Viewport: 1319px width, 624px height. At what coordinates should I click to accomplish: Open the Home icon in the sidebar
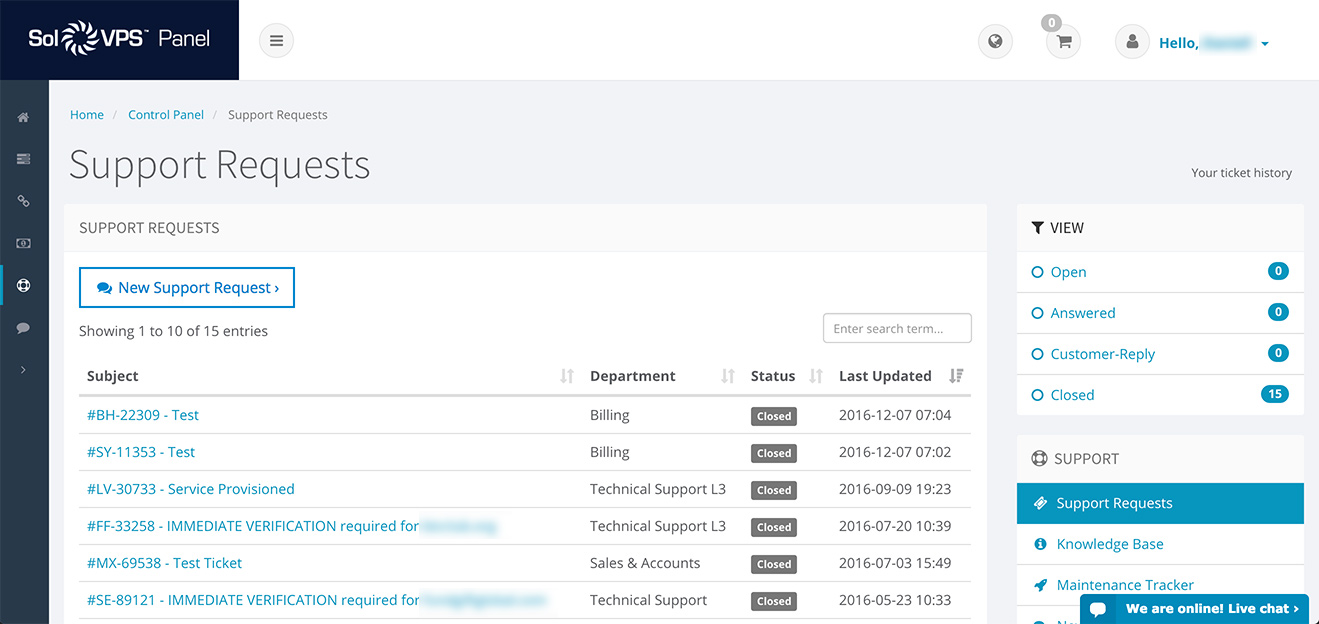22,116
